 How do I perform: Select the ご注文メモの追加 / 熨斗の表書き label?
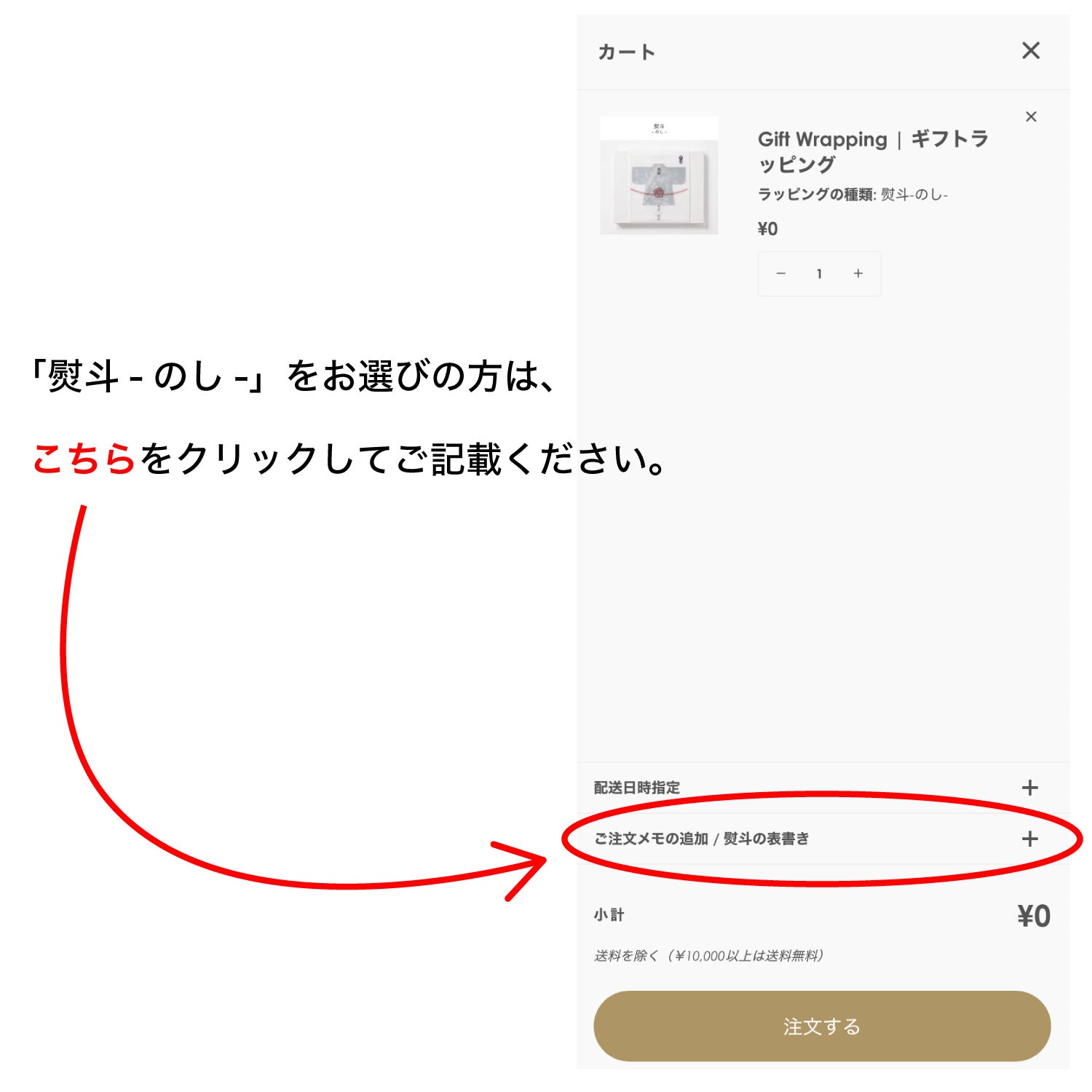(702, 839)
